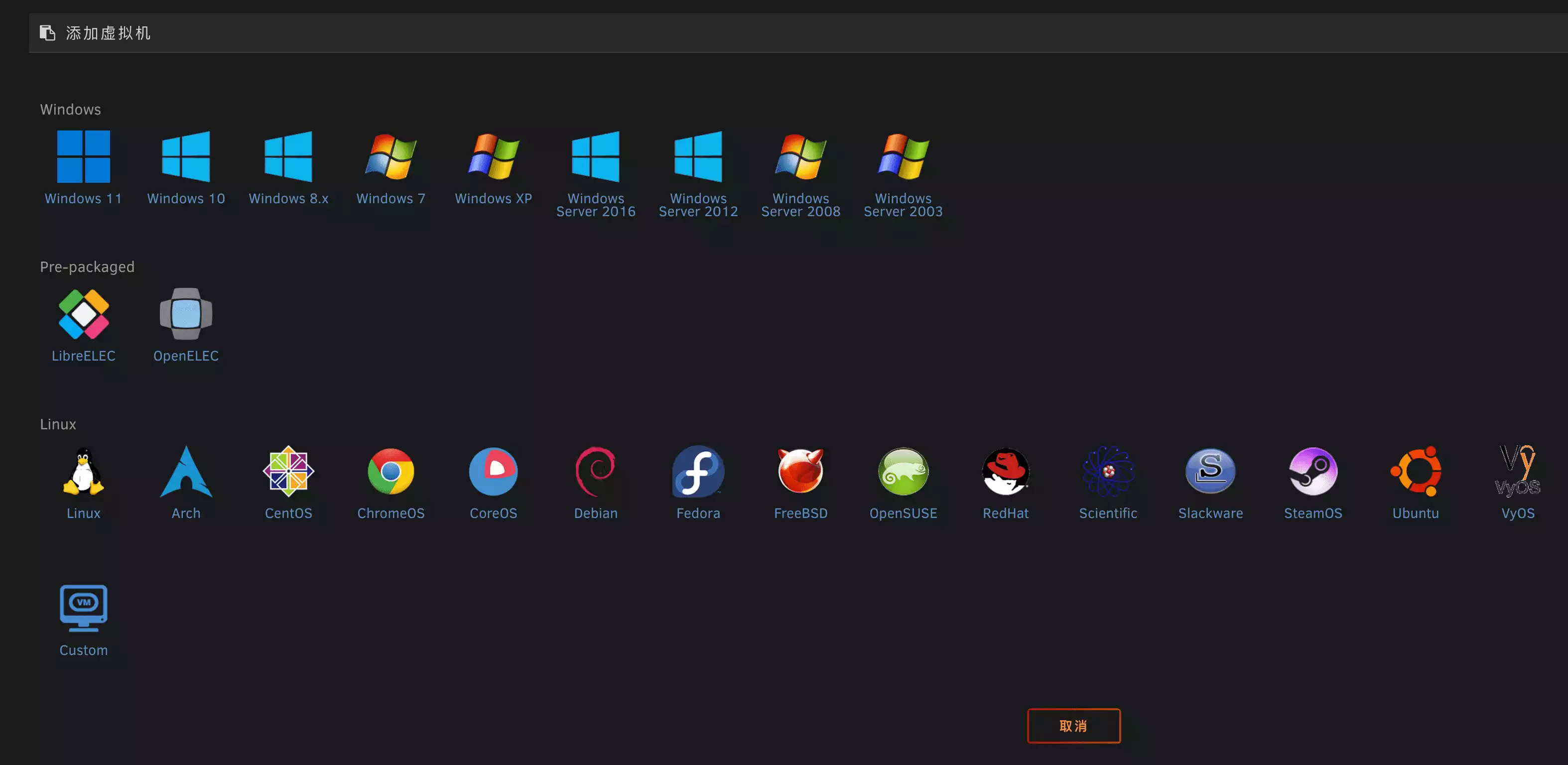
Task: Click the 取消 cancel button
Action: click(x=1073, y=726)
